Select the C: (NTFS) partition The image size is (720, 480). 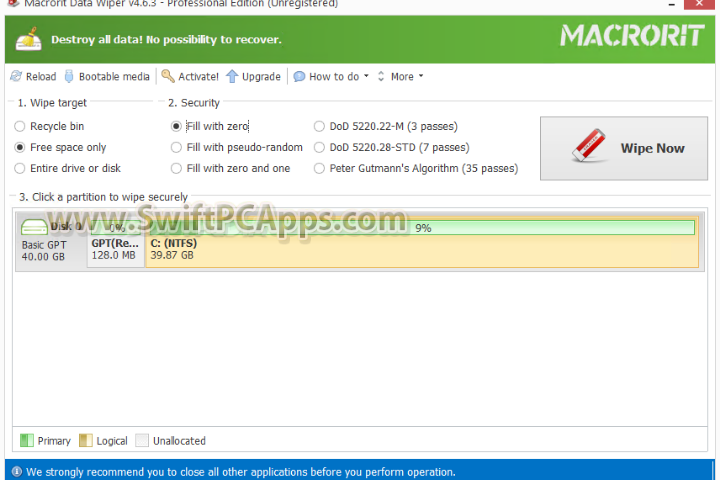point(422,242)
